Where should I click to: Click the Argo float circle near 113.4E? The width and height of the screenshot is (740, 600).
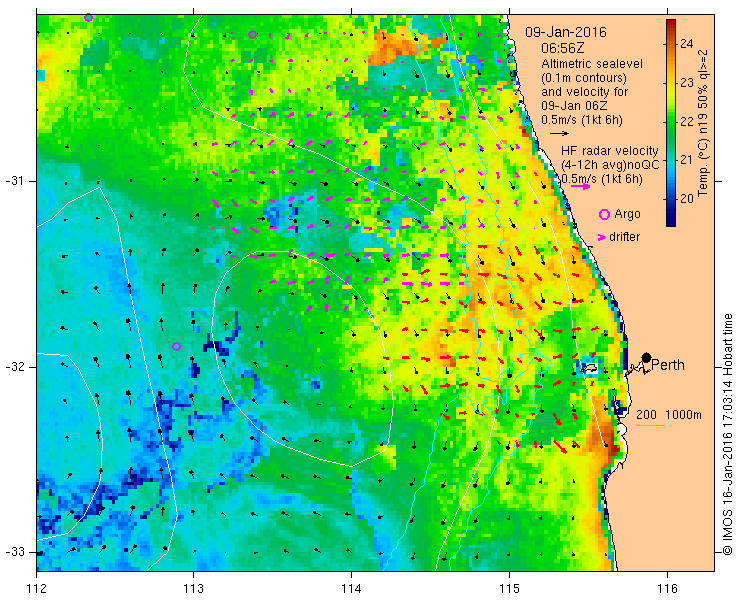[x=252, y=34]
